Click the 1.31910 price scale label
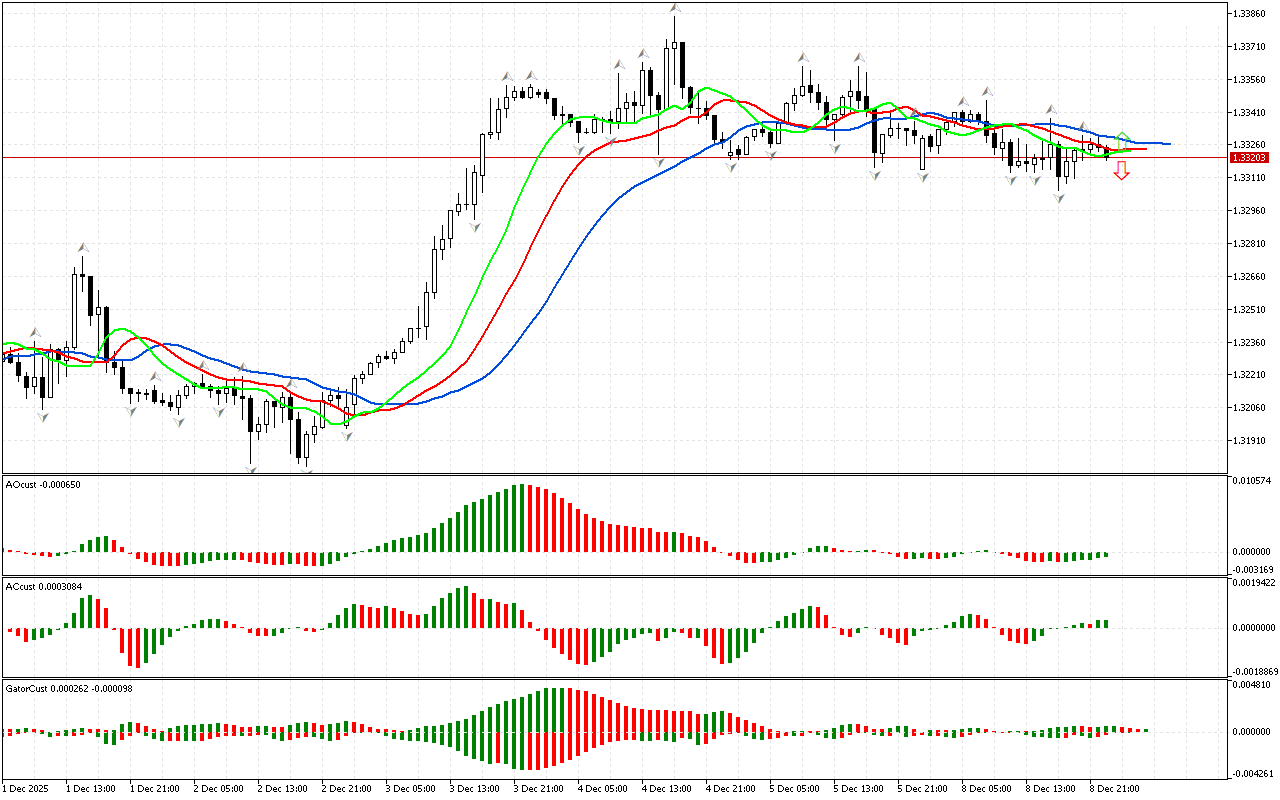The image size is (1280, 800). coord(1251,440)
